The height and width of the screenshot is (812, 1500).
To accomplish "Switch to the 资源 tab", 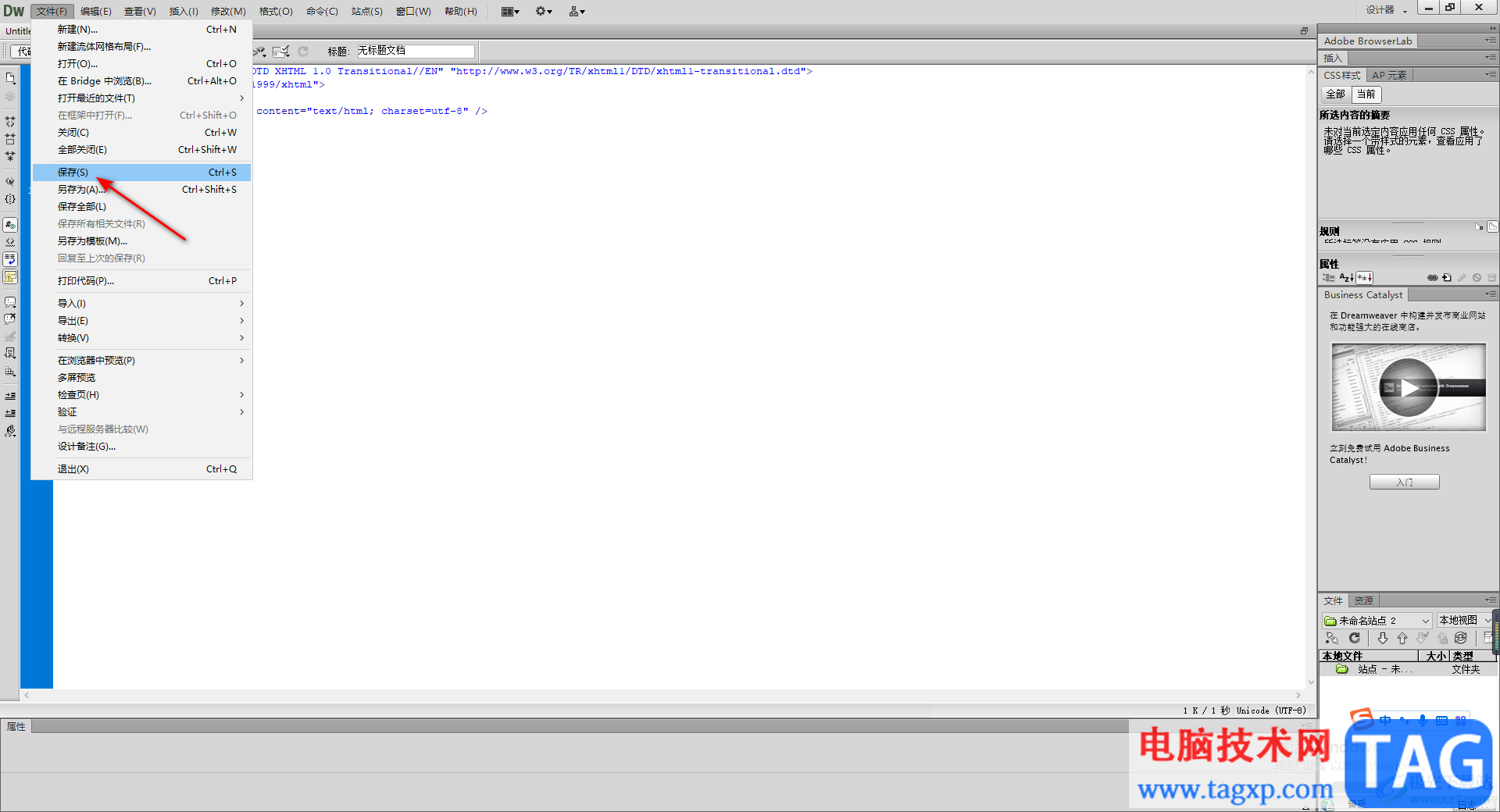I will (1363, 600).
